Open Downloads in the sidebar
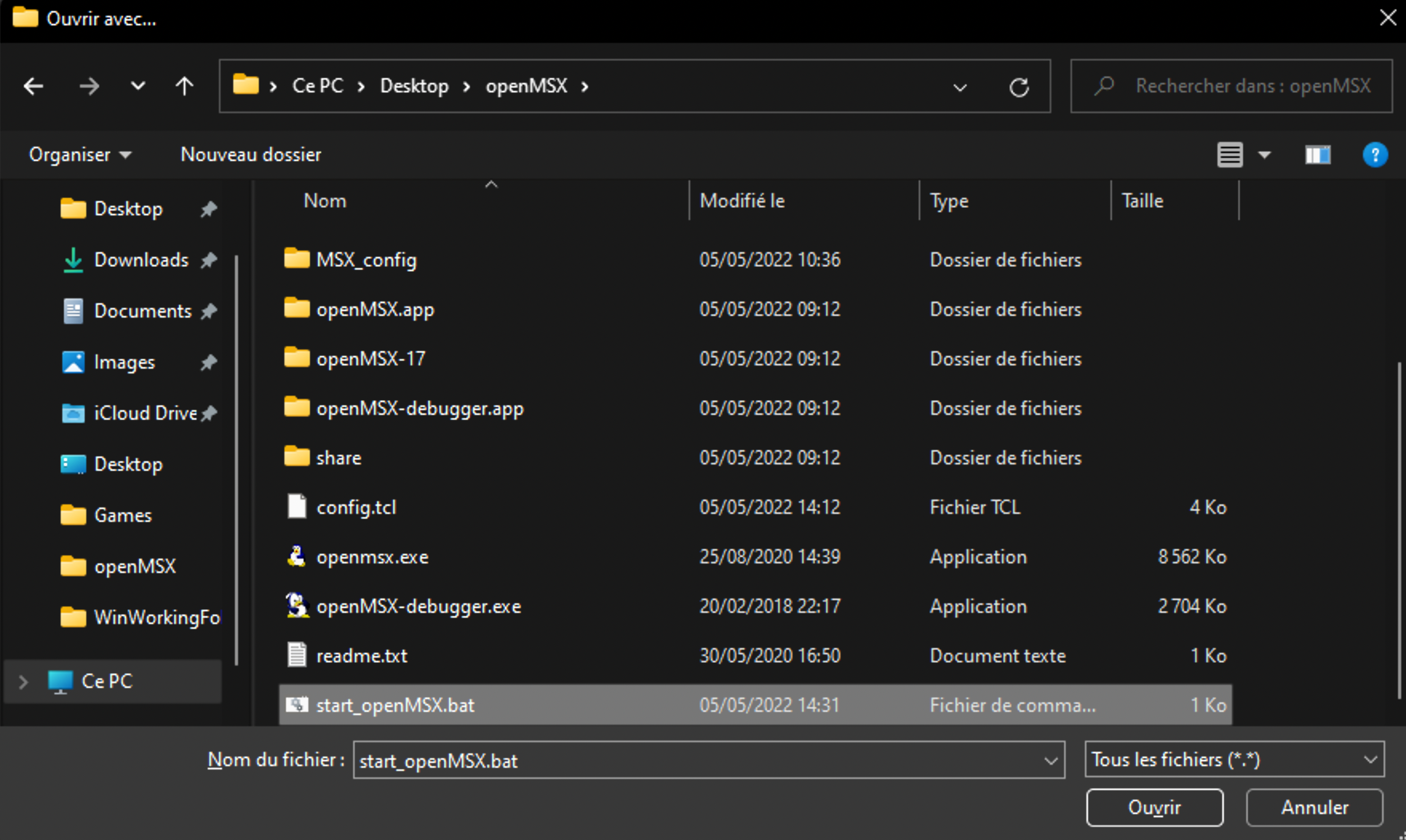Screen dimensions: 1406x840 [141, 260]
